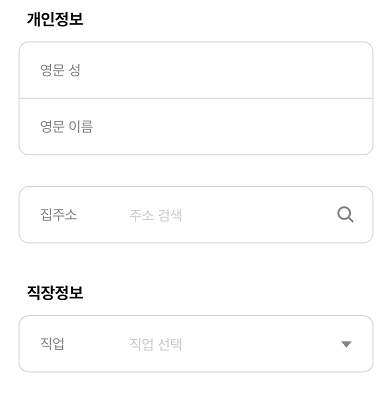The width and height of the screenshot is (382, 394).
Task: Click the 선택 word in job placeholder
Action: pyautogui.click(x=170, y=344)
